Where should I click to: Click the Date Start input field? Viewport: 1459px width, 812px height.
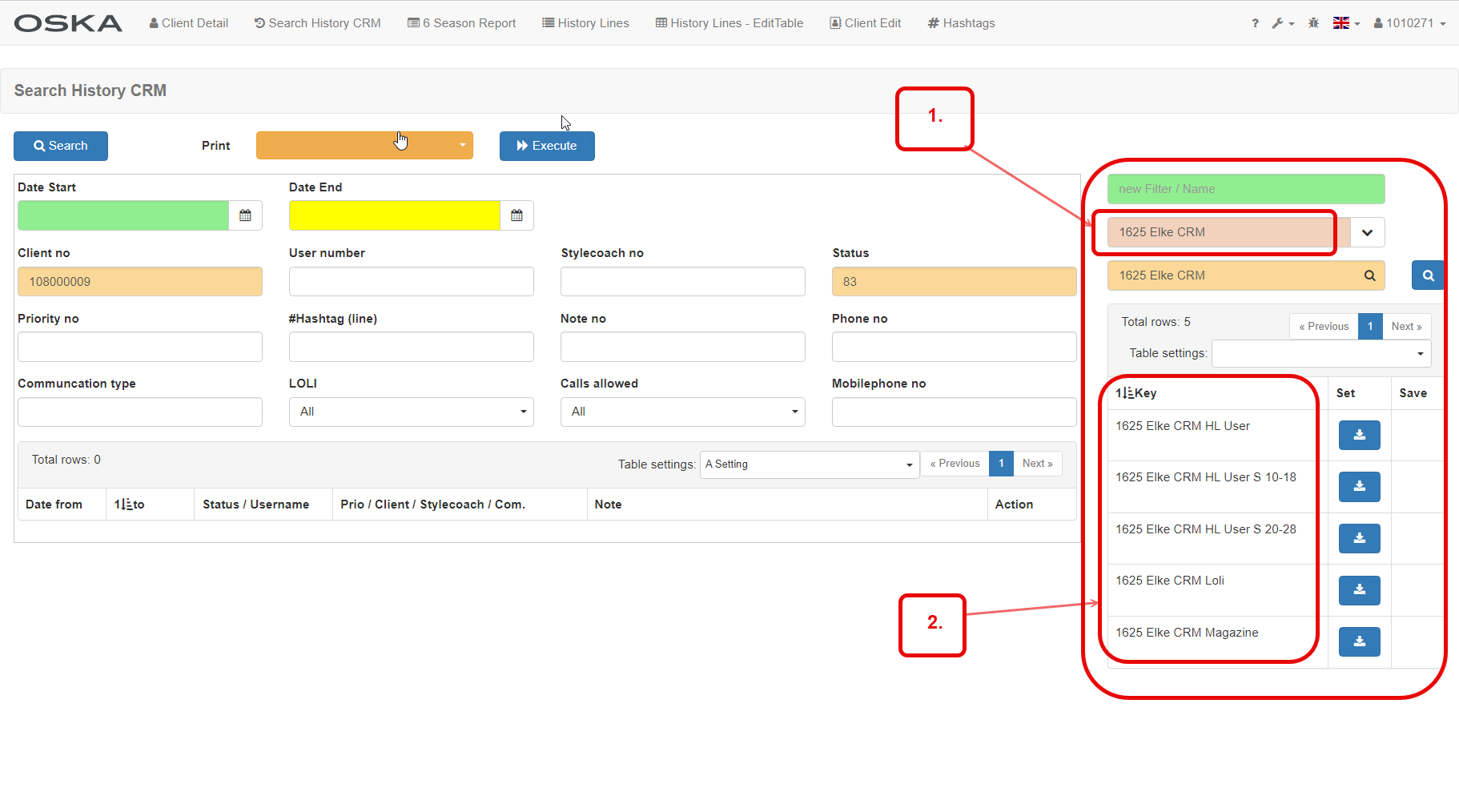tap(123, 215)
